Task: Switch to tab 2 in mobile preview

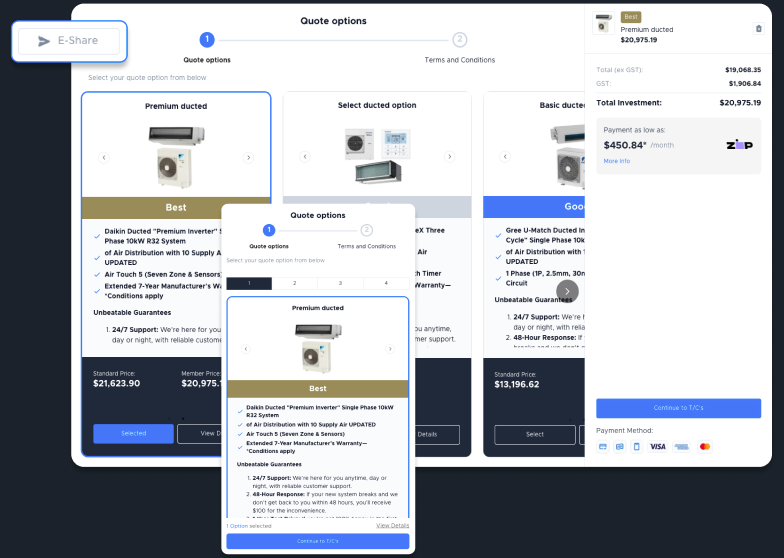Action: [x=294, y=284]
